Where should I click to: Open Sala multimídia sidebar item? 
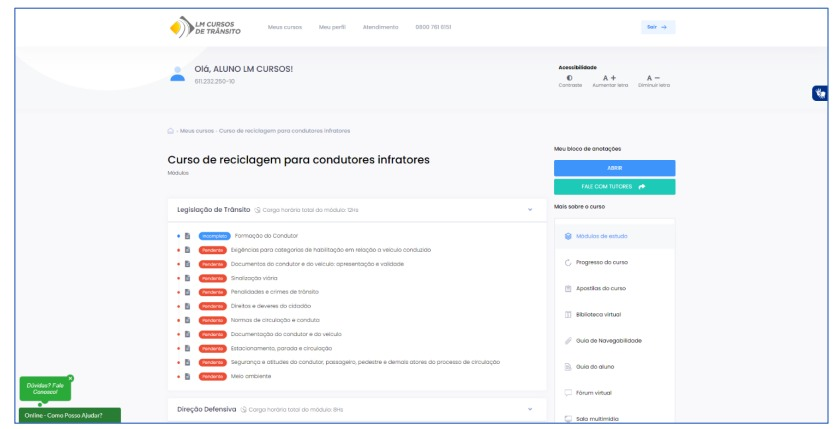point(597,419)
